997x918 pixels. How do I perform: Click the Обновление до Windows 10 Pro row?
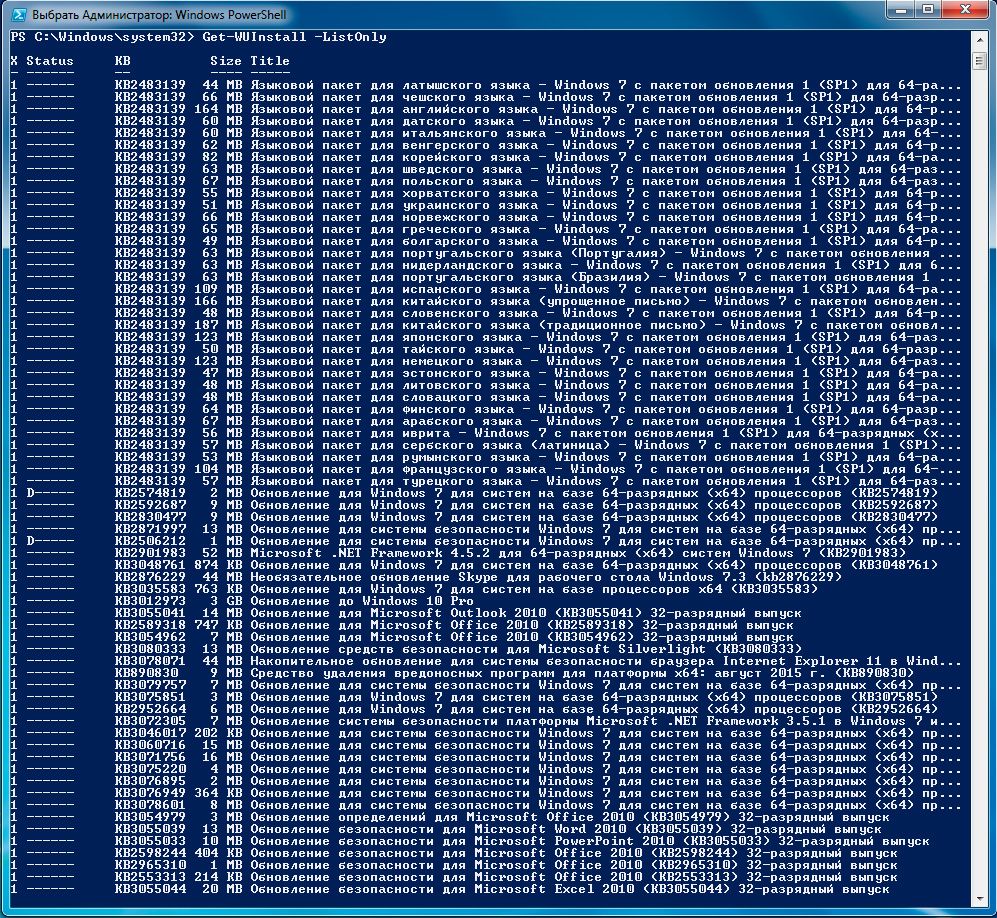[x=242, y=601]
